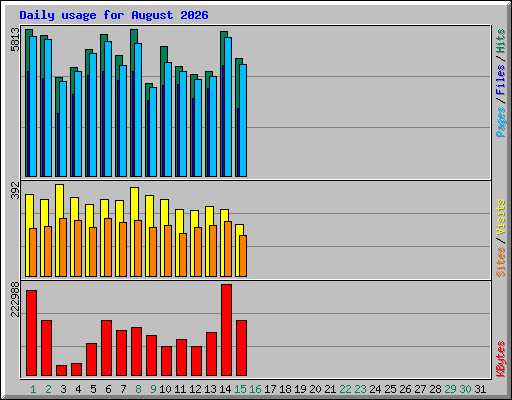Click day 5 on the x-axis
This screenshot has width=512, height=400.
coord(93,389)
